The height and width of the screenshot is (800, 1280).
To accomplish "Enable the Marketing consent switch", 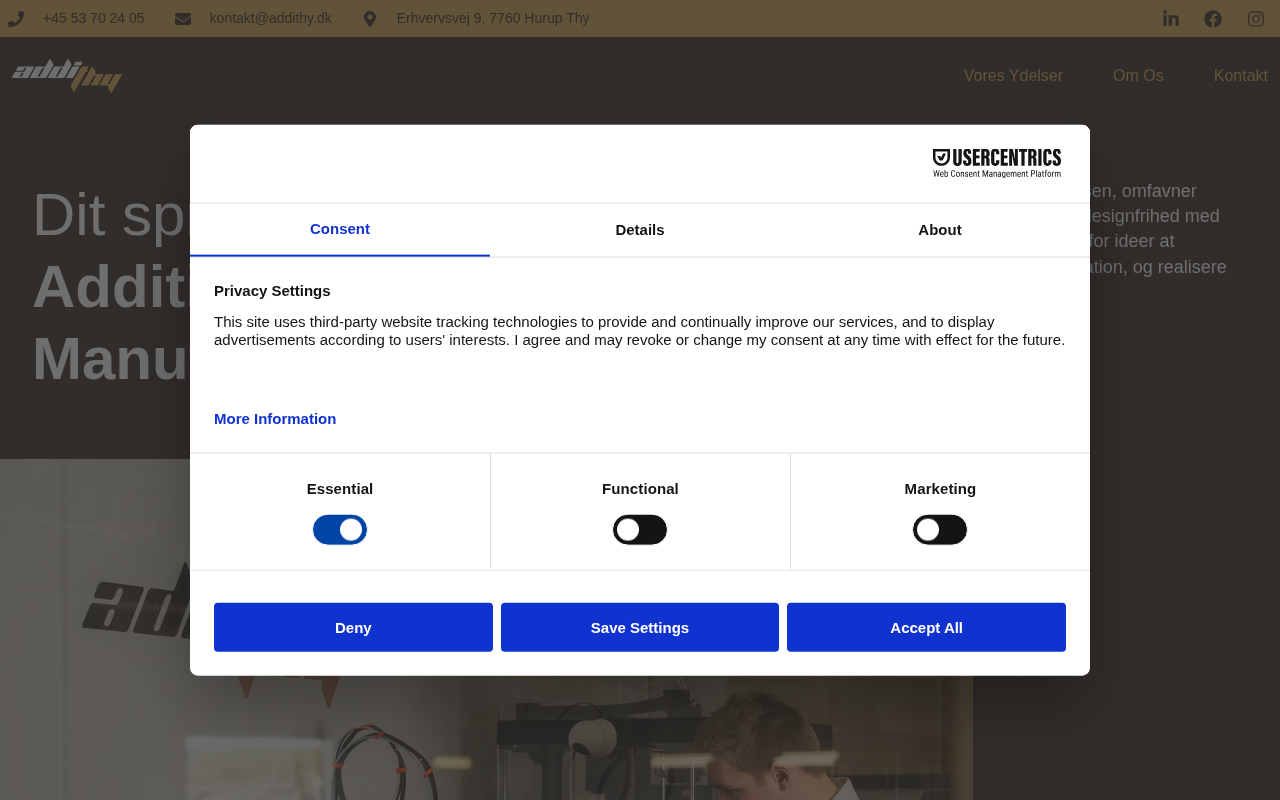I will coord(940,530).
